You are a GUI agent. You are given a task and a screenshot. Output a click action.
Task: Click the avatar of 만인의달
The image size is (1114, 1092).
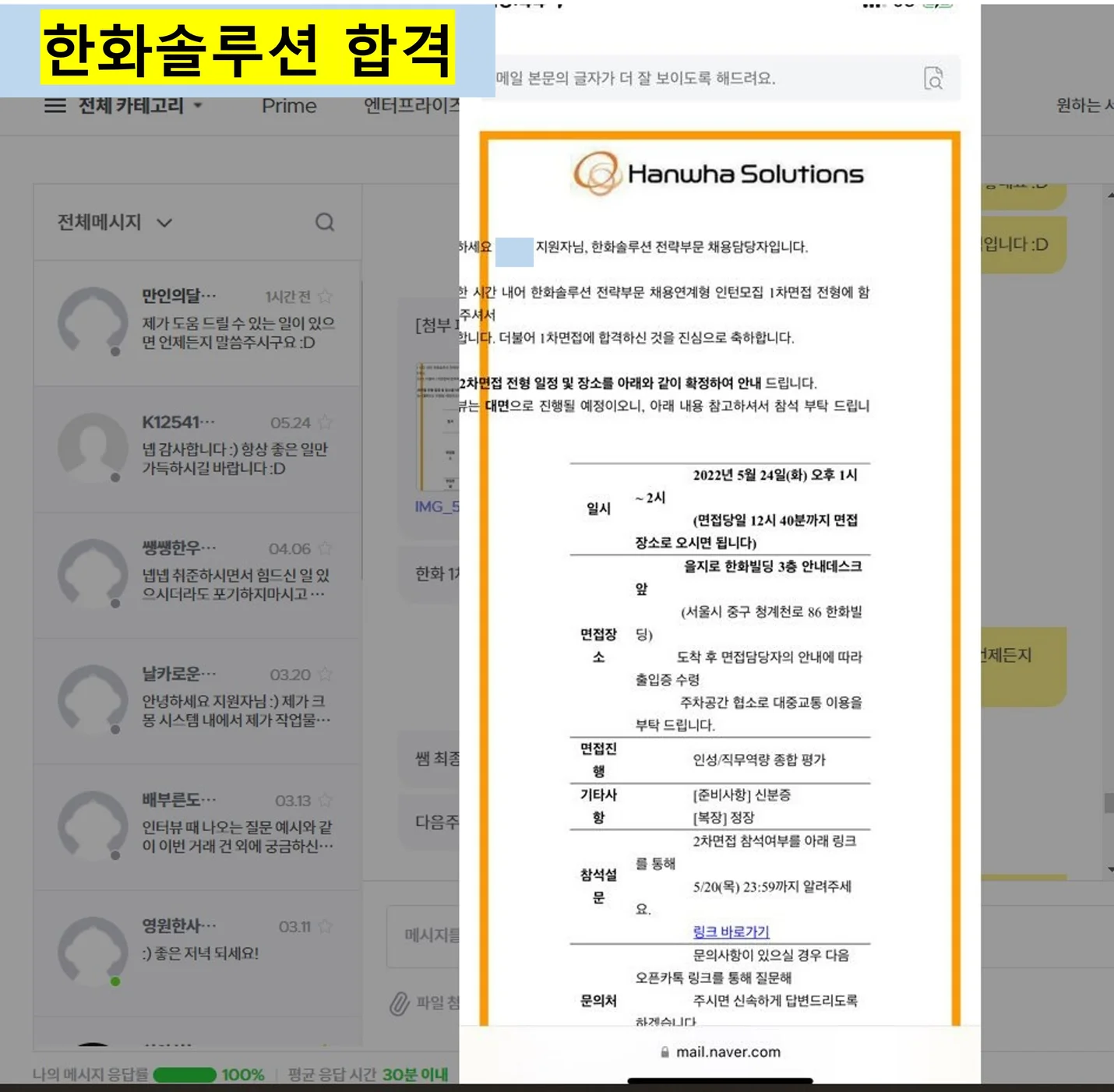coord(93,322)
